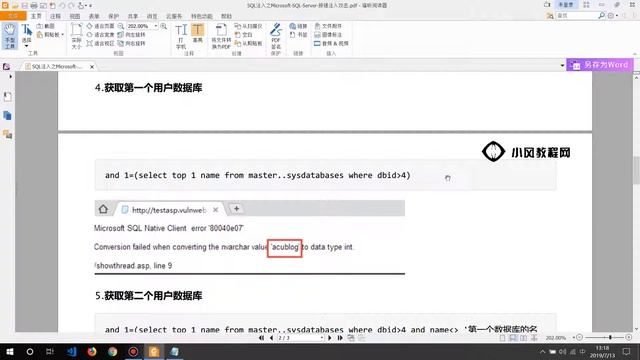Close the SQL注入之Microsoft document tab
This screenshot has width=640, height=360.
(x=92, y=67)
